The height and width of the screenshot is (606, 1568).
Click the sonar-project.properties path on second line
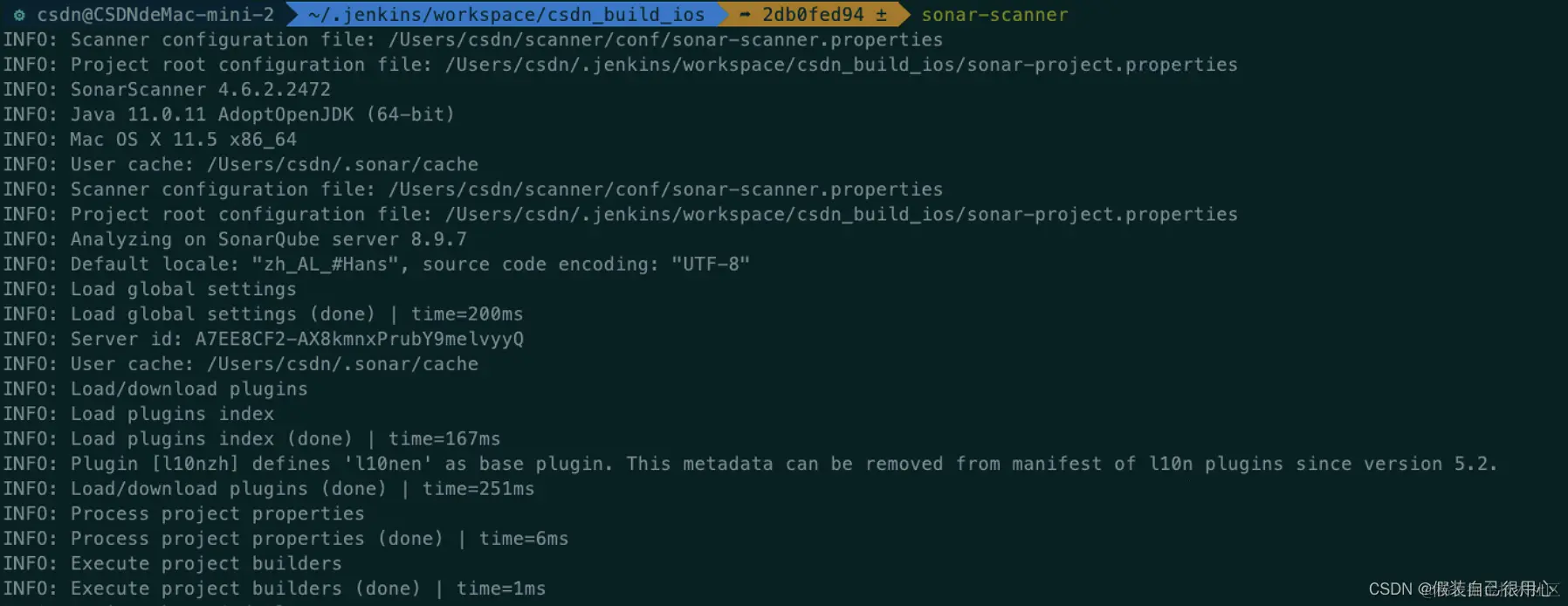(x=841, y=65)
